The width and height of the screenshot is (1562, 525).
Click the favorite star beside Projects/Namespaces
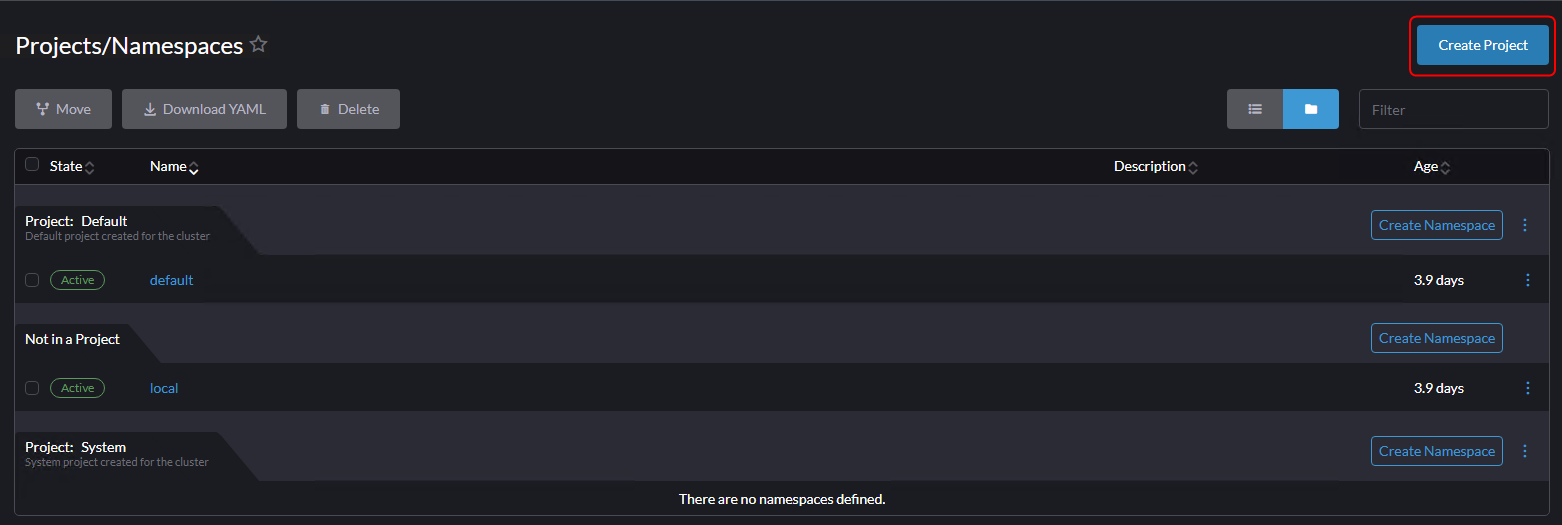click(x=259, y=45)
